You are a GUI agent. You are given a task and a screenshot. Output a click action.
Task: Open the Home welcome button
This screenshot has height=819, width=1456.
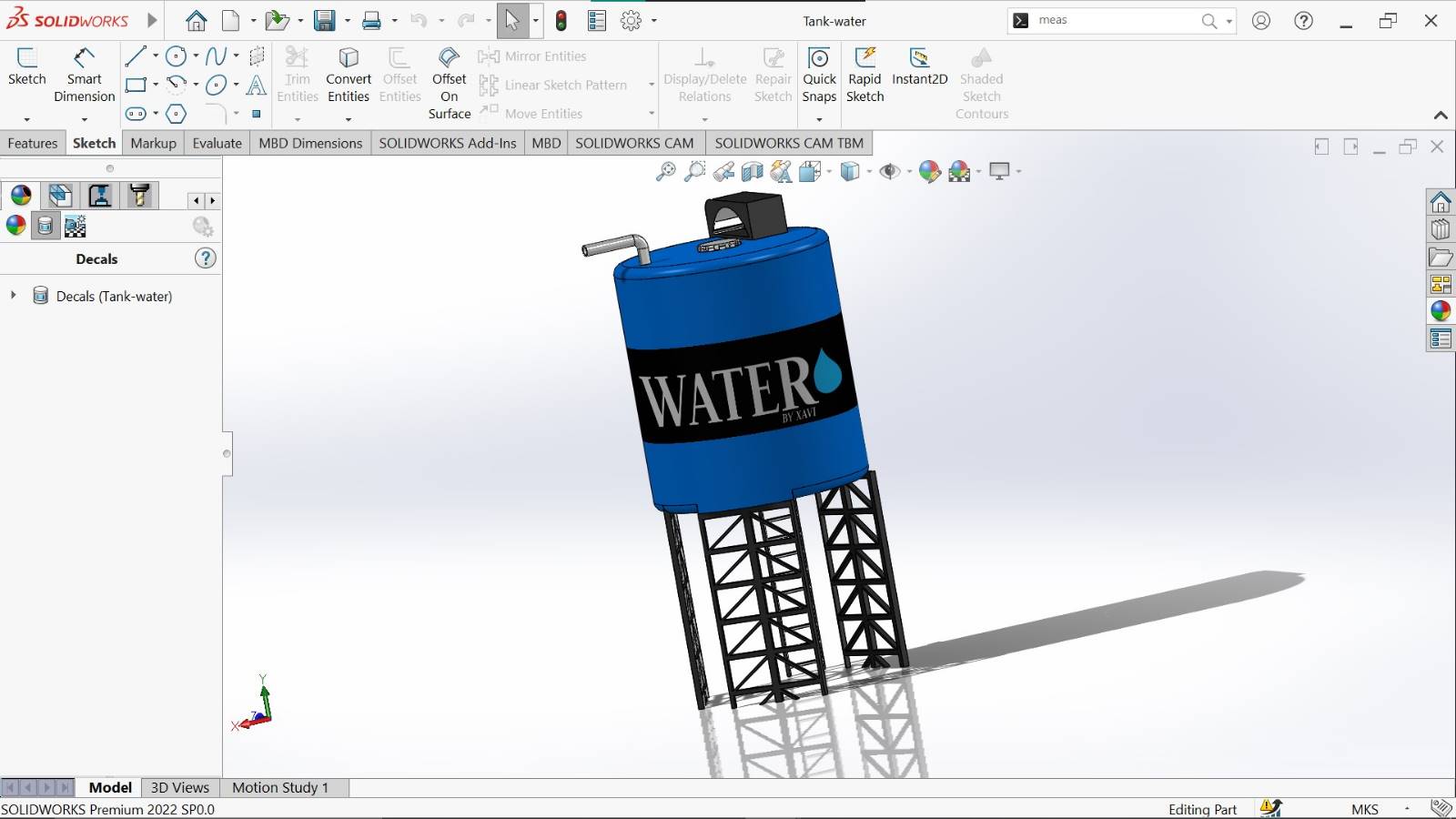click(x=196, y=21)
